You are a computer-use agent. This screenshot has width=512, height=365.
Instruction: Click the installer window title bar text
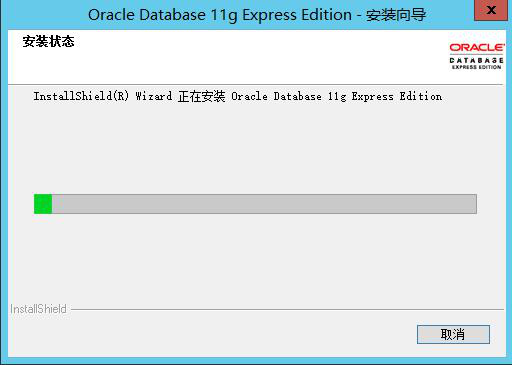(257, 15)
